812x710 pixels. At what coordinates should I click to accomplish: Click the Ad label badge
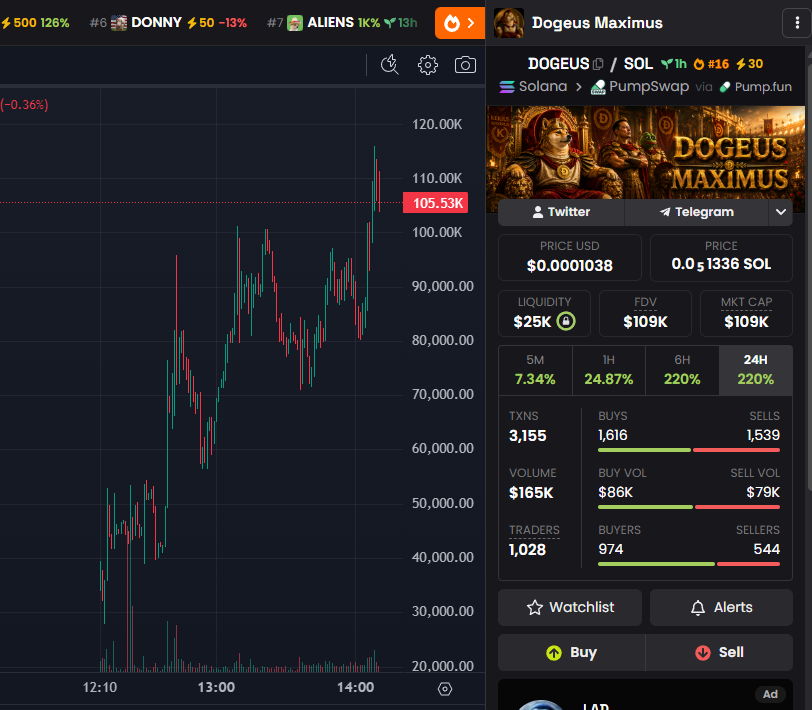click(770, 694)
